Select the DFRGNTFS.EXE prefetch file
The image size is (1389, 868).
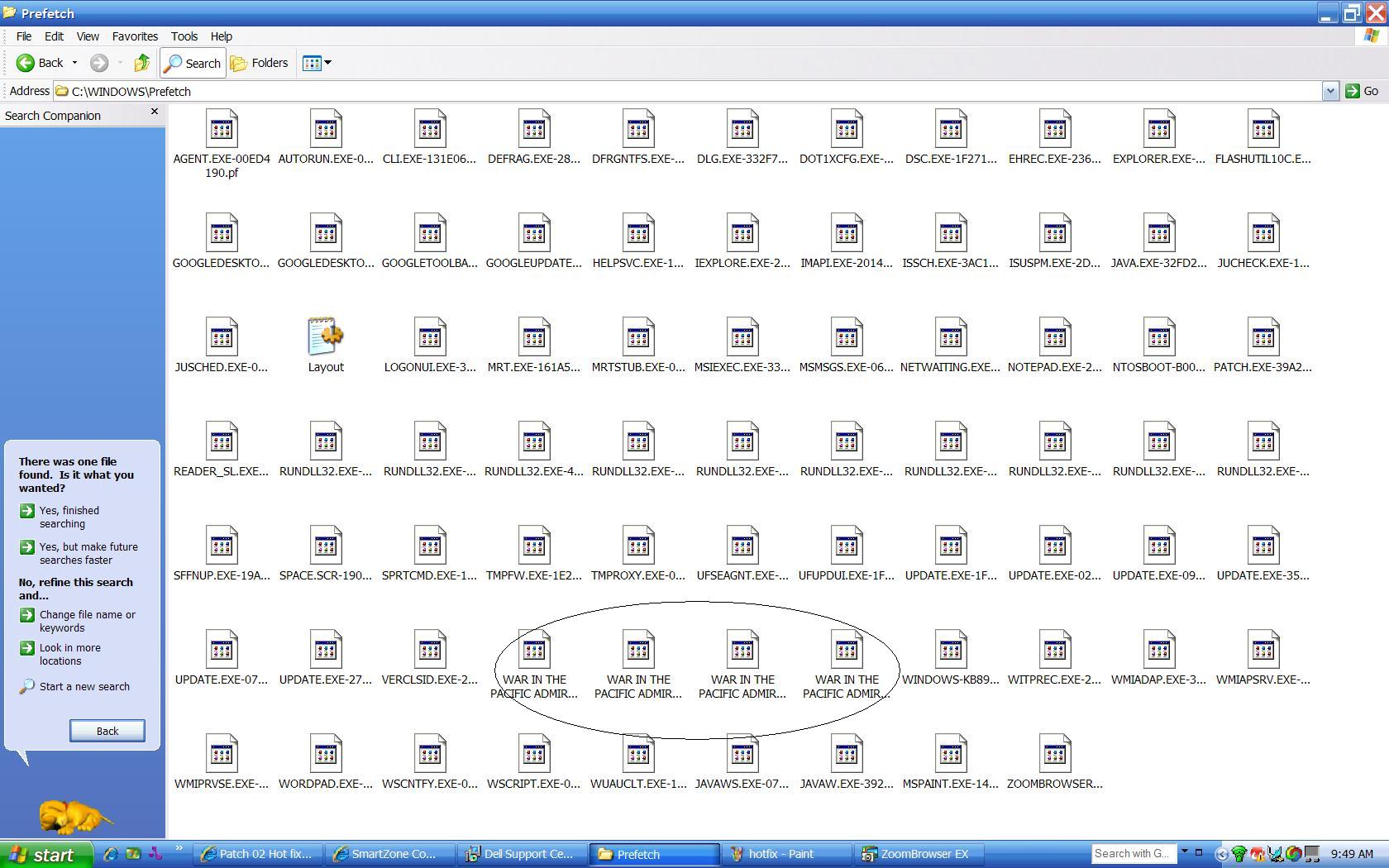tap(638, 138)
